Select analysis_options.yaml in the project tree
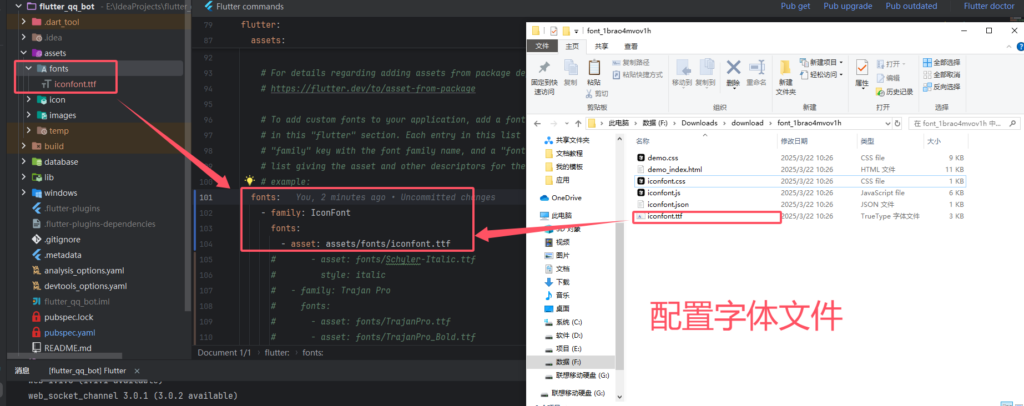 point(84,270)
